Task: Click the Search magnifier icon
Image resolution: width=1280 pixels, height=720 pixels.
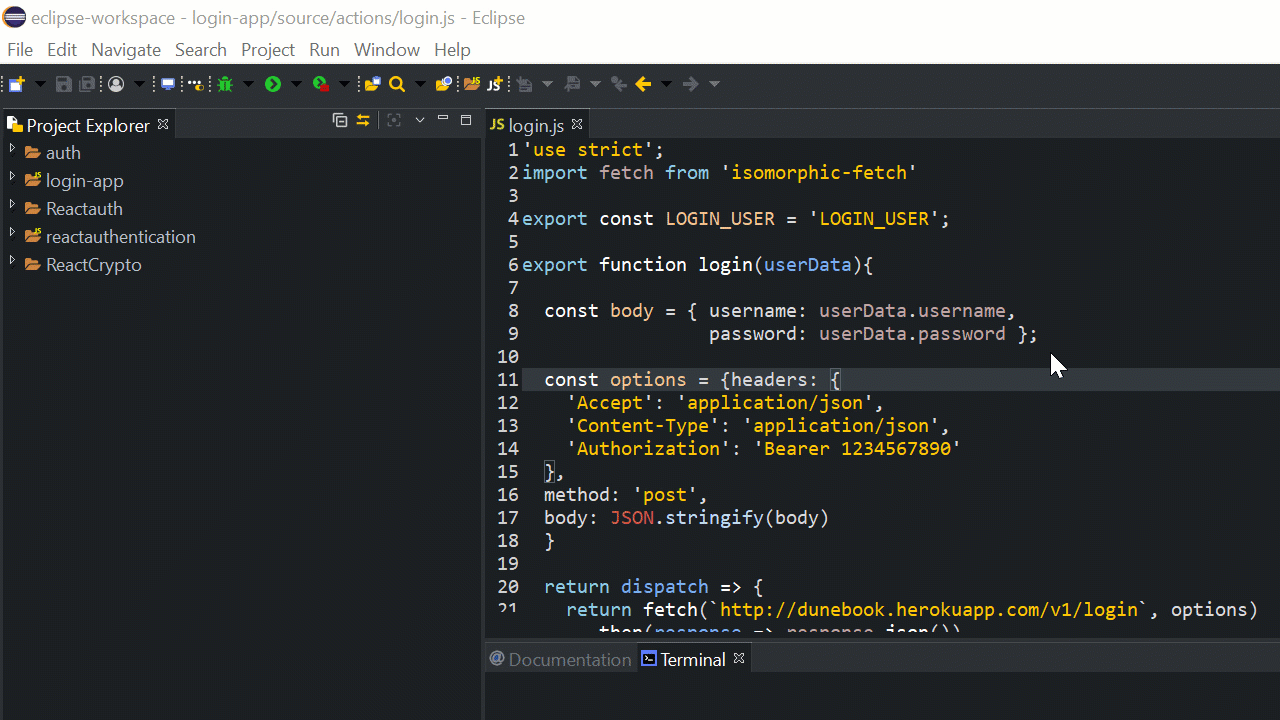Action: pos(397,84)
